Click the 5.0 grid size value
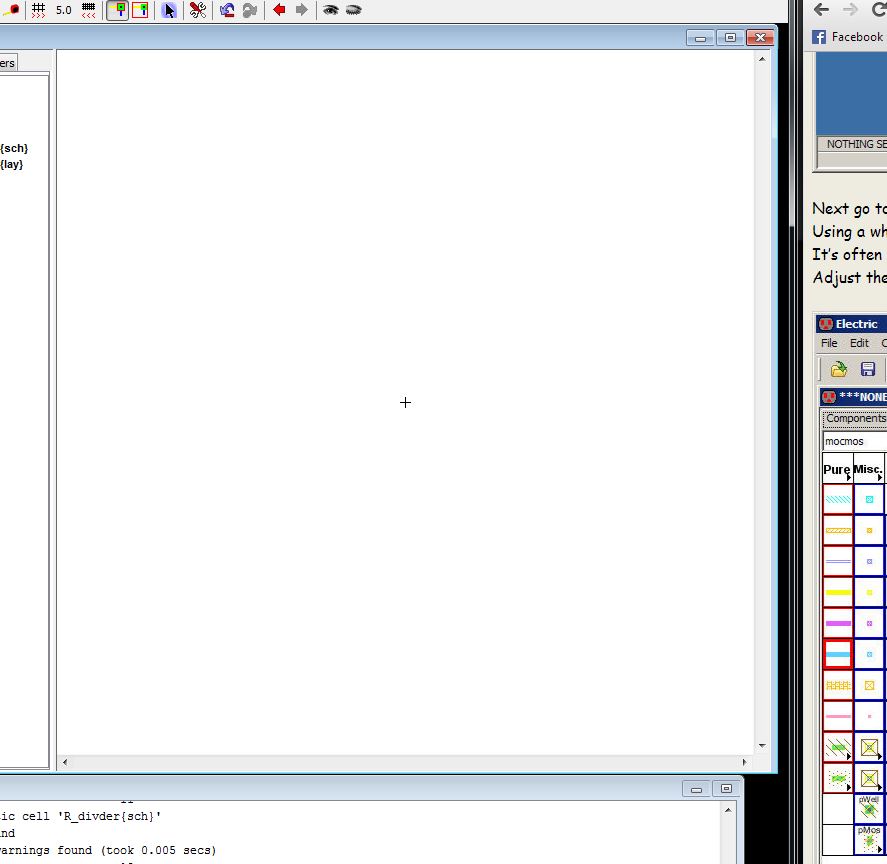Viewport: 887px width, 864px height. tap(63, 10)
